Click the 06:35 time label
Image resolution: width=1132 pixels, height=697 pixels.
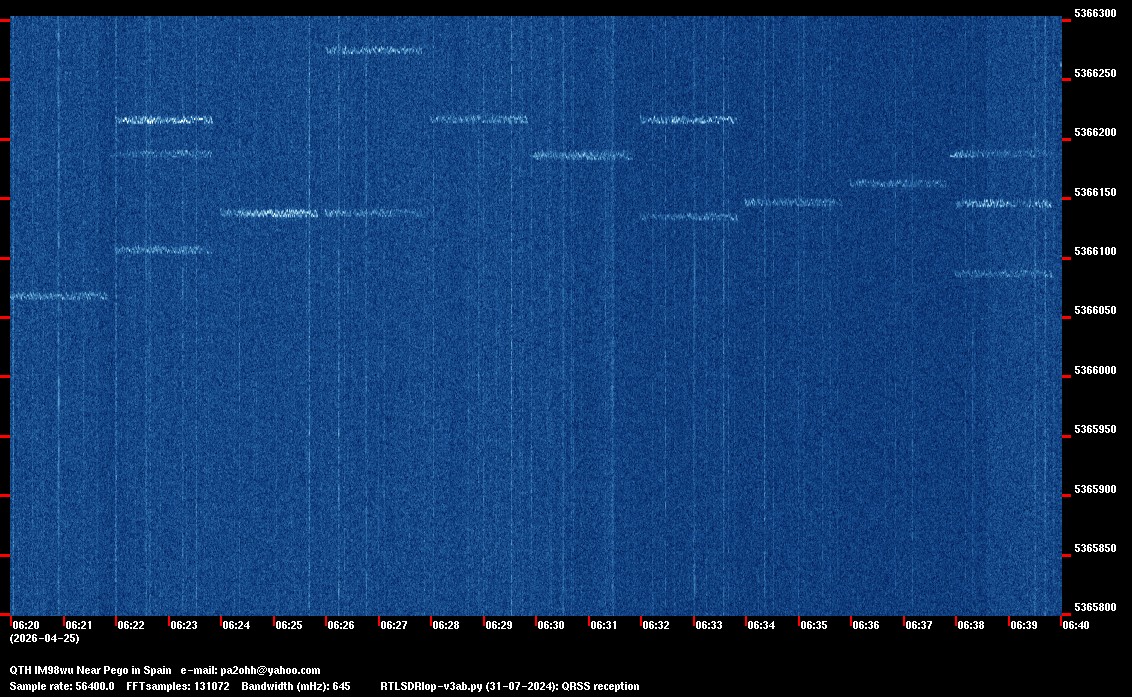click(x=814, y=625)
